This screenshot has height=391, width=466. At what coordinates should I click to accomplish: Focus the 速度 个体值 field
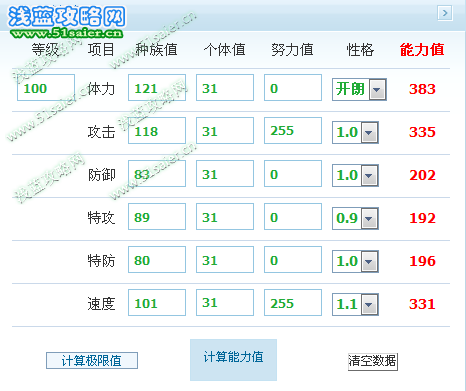tap(225, 303)
